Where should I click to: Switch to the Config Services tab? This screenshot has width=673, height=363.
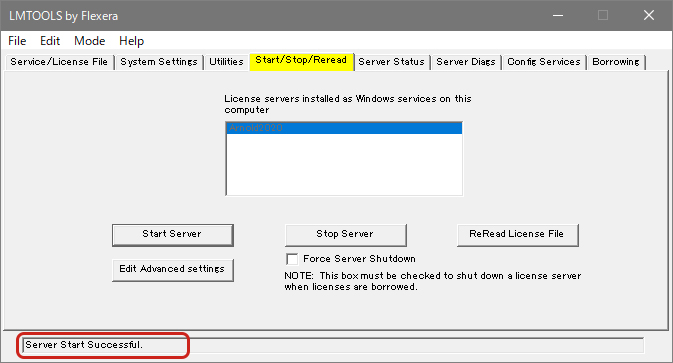click(544, 62)
